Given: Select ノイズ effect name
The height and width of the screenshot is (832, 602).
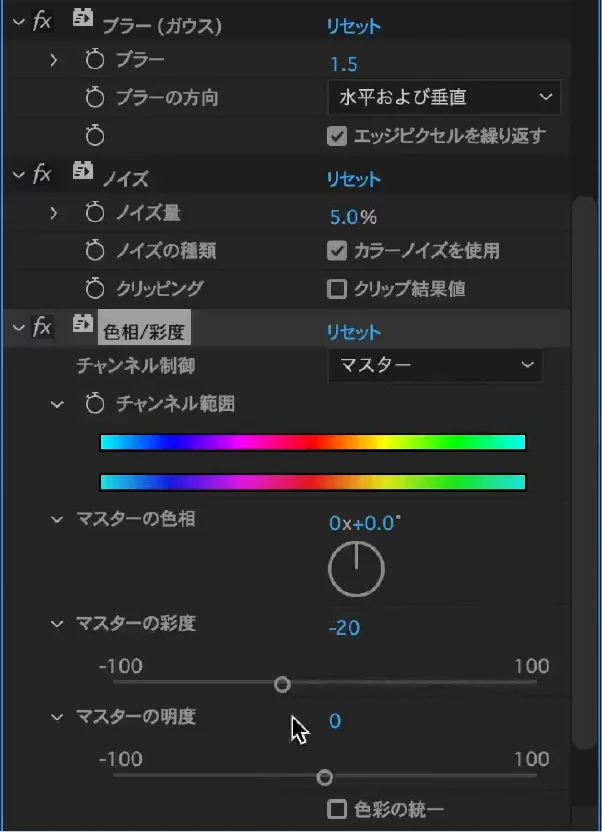Looking at the screenshot, I should click(126, 179).
